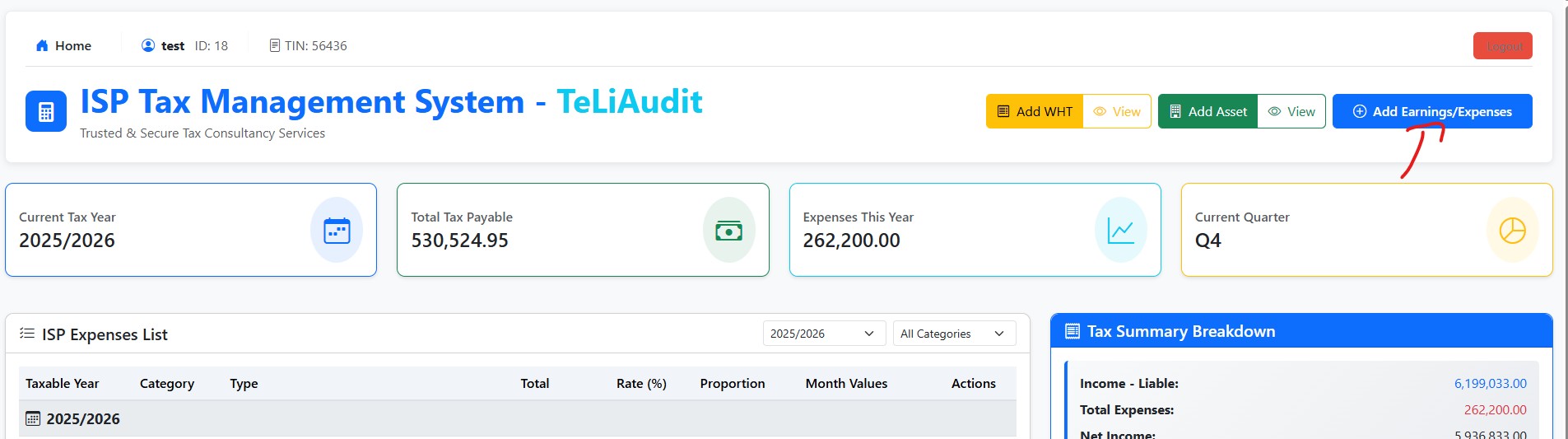The height and width of the screenshot is (439, 1568).
Task: Click the Add Earnings/Expenses button
Action: (x=1432, y=112)
